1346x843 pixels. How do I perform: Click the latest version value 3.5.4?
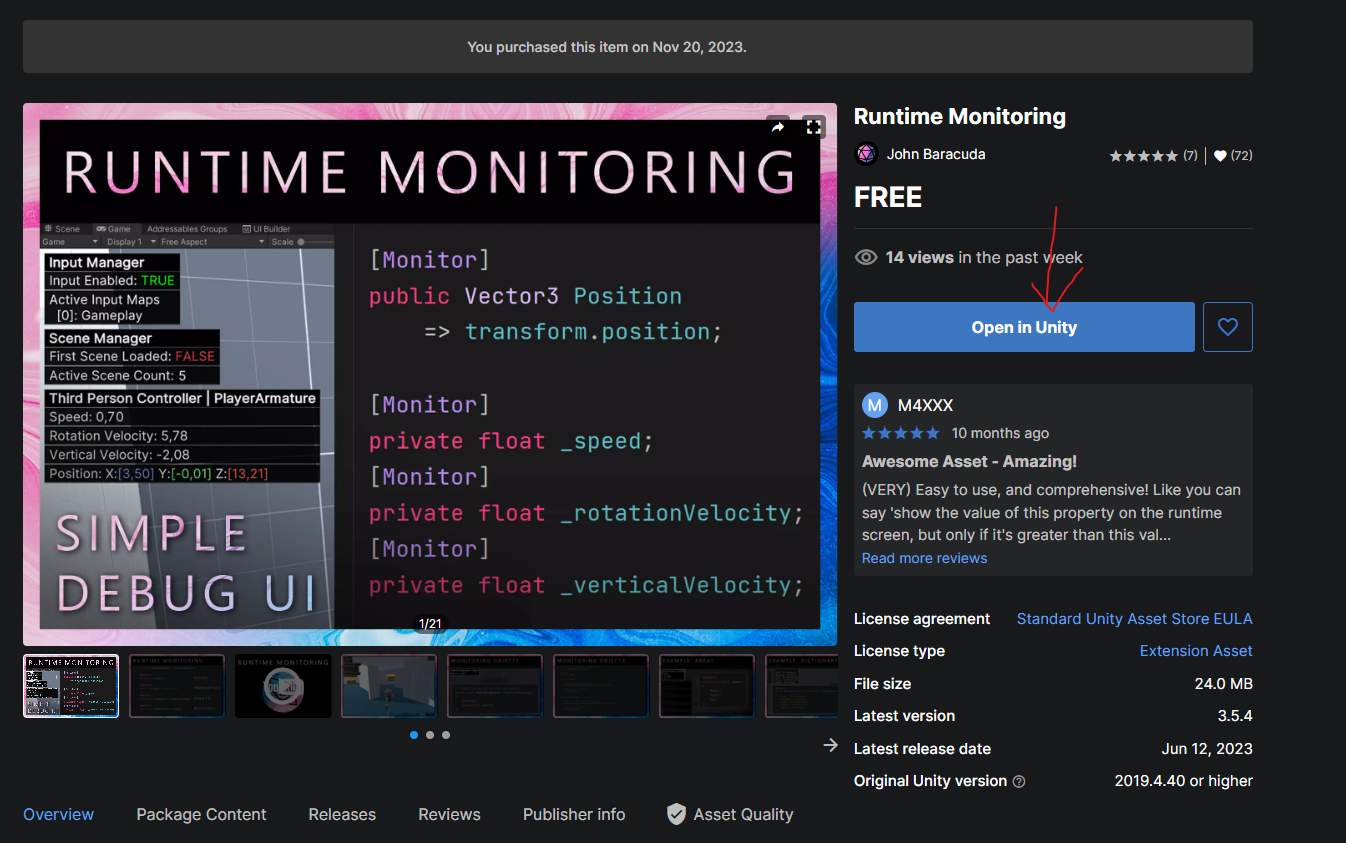pyautogui.click(x=1235, y=716)
